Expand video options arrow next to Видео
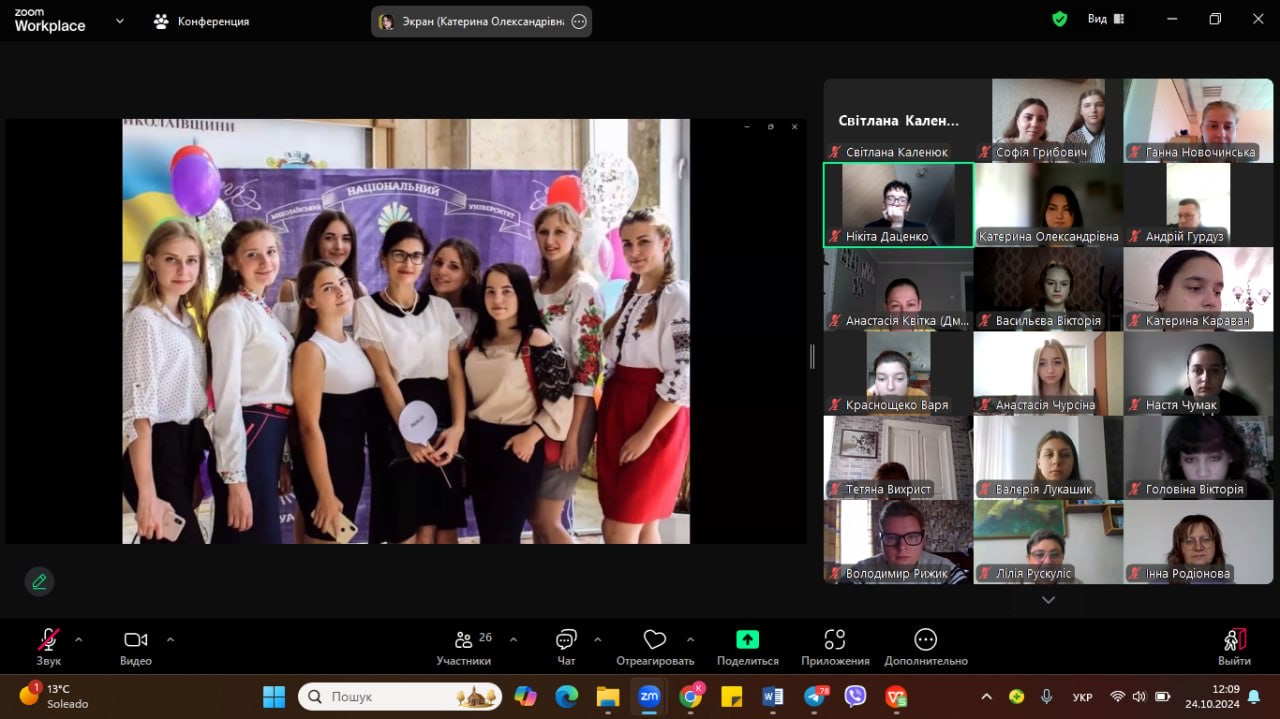The height and width of the screenshot is (719, 1280). [170, 639]
